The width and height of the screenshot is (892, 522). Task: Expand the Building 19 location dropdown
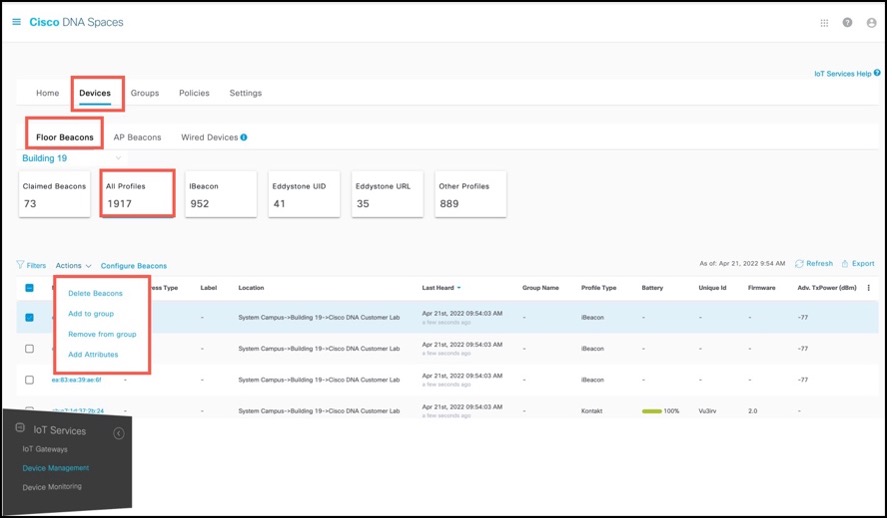119,158
